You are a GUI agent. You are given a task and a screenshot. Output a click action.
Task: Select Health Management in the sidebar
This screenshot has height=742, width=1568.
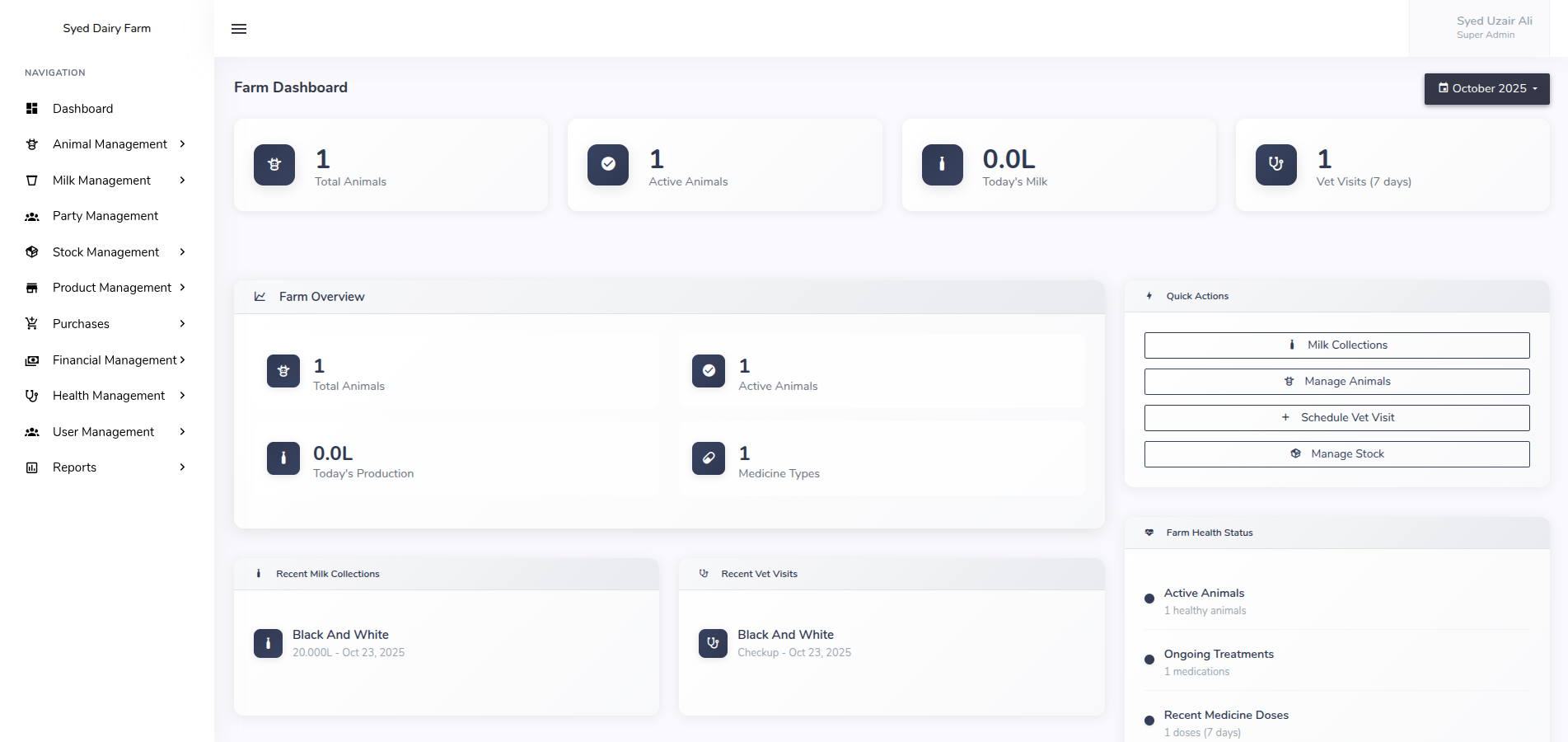point(109,396)
